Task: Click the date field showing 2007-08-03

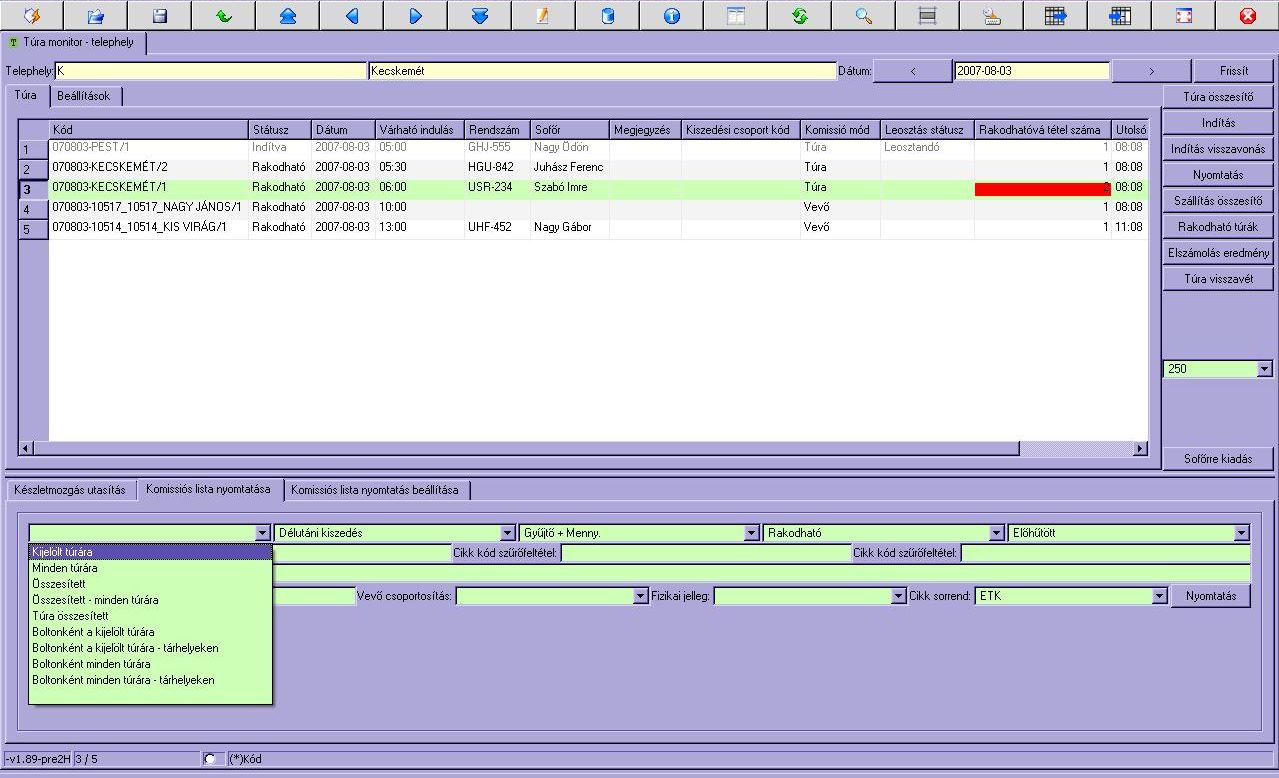Action: pyautogui.click(x=1030, y=71)
